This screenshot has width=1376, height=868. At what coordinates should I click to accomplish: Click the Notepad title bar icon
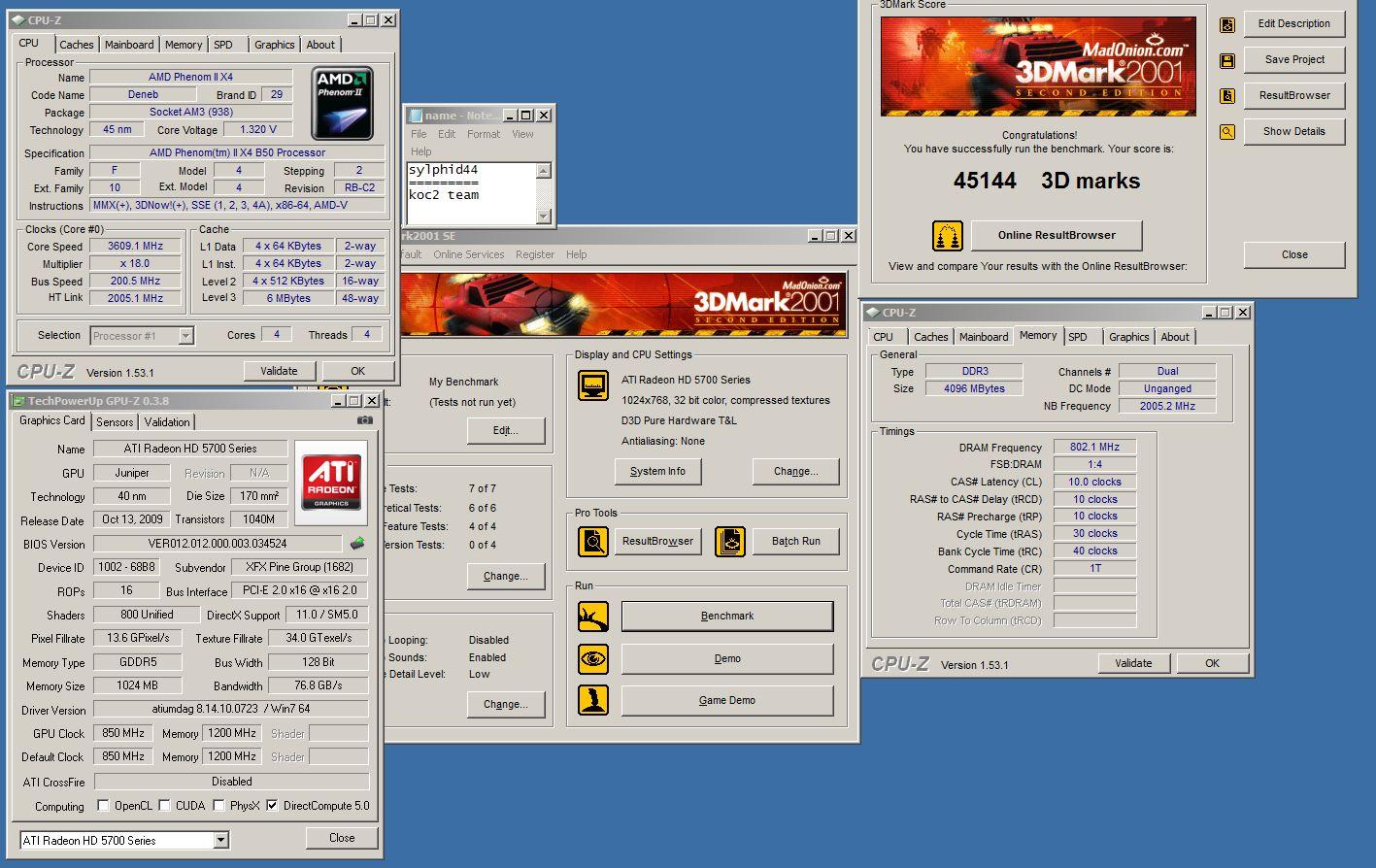415,116
